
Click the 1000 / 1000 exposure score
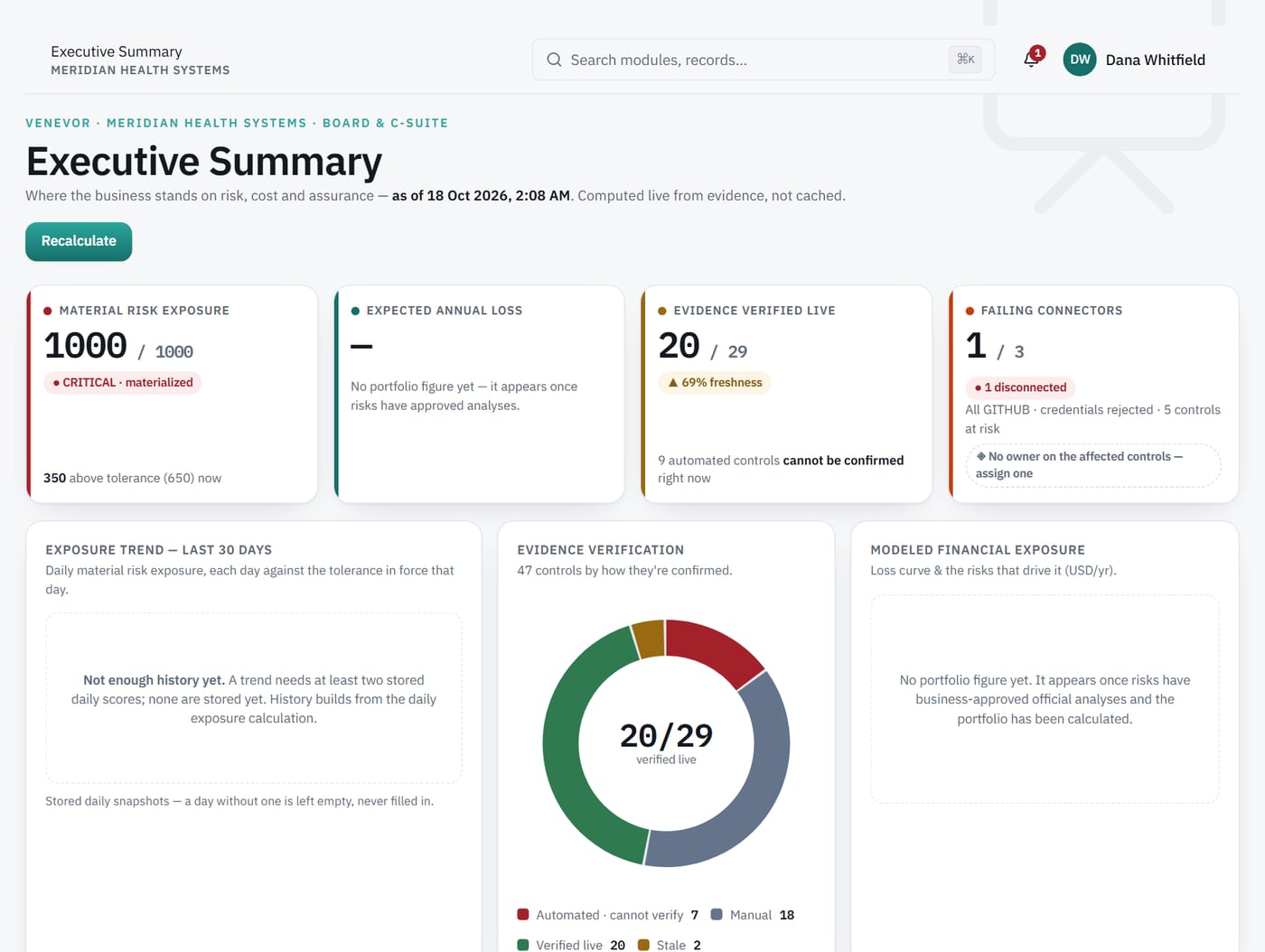click(x=118, y=347)
